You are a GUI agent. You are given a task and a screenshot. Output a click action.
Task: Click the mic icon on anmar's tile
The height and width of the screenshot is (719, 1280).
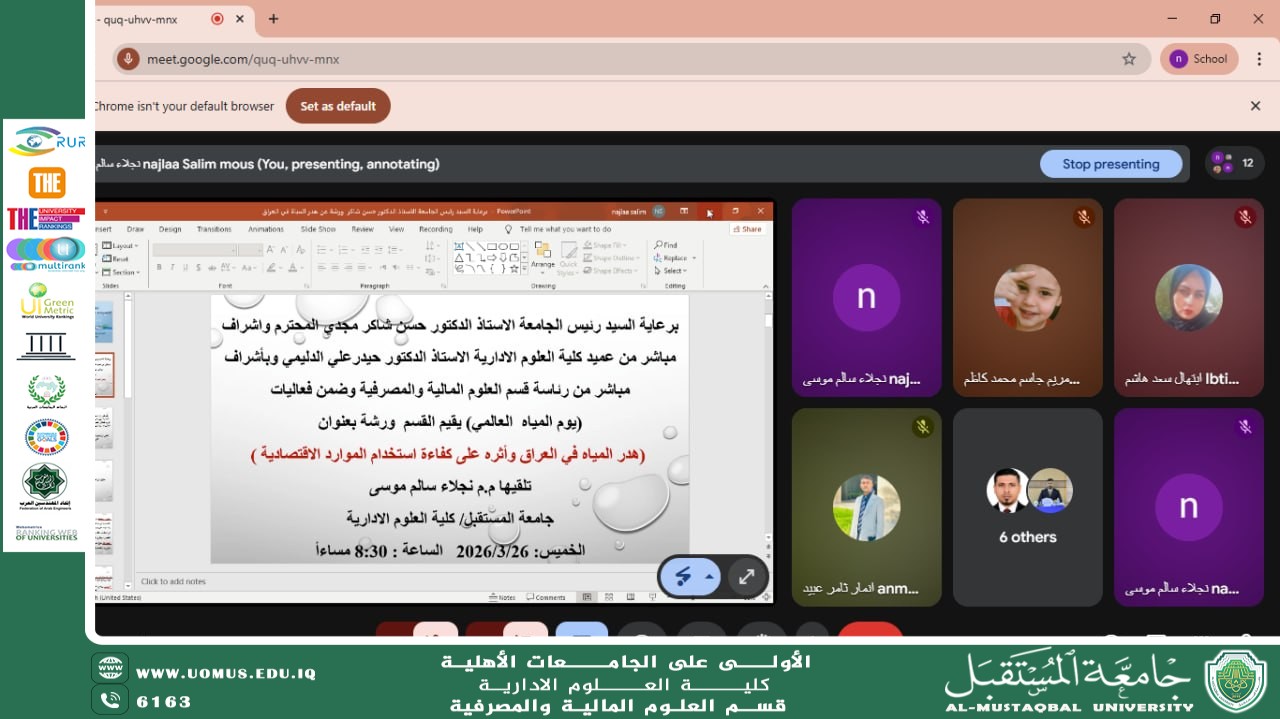click(924, 427)
